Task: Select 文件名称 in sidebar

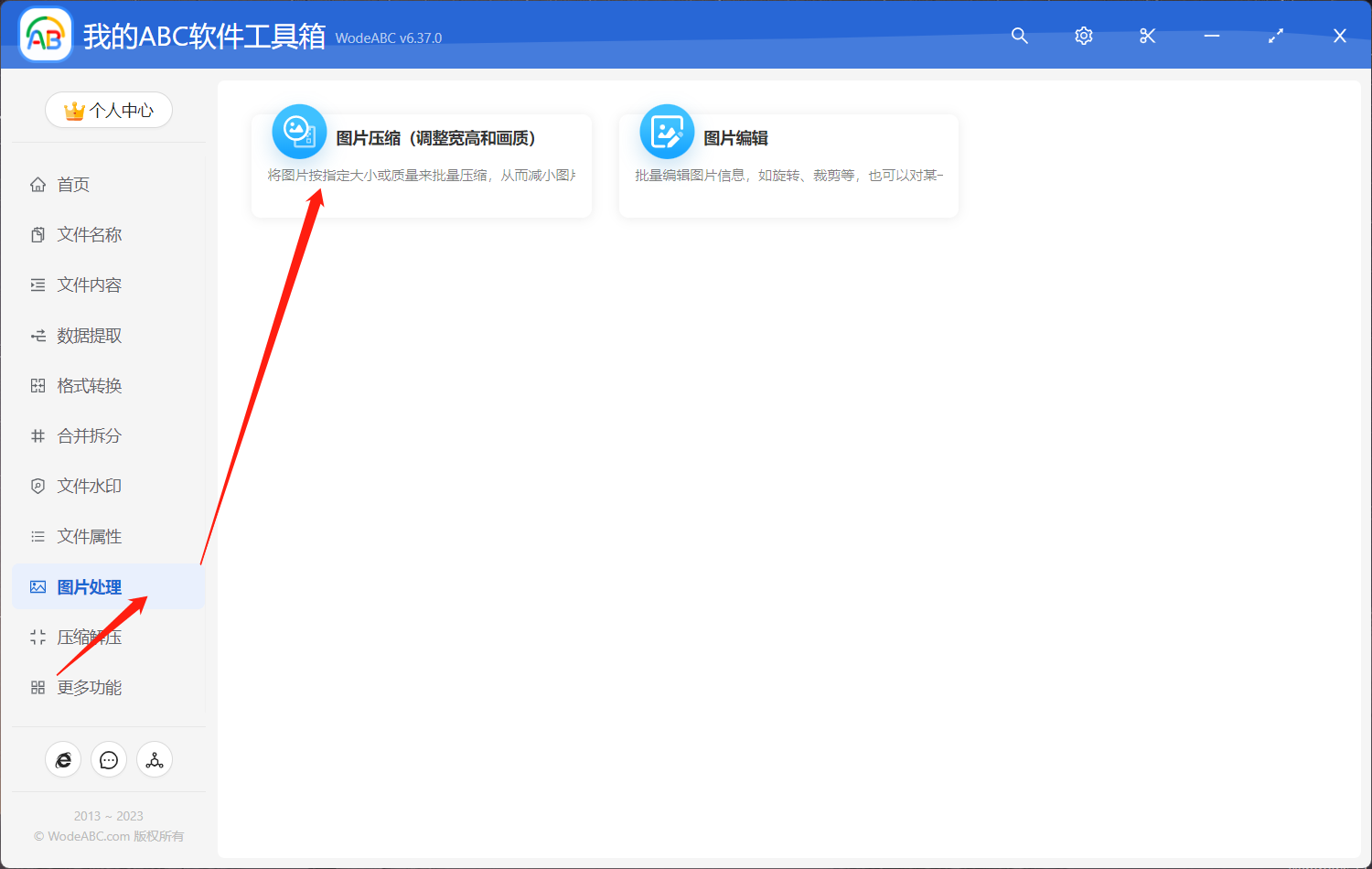Action: [108, 234]
